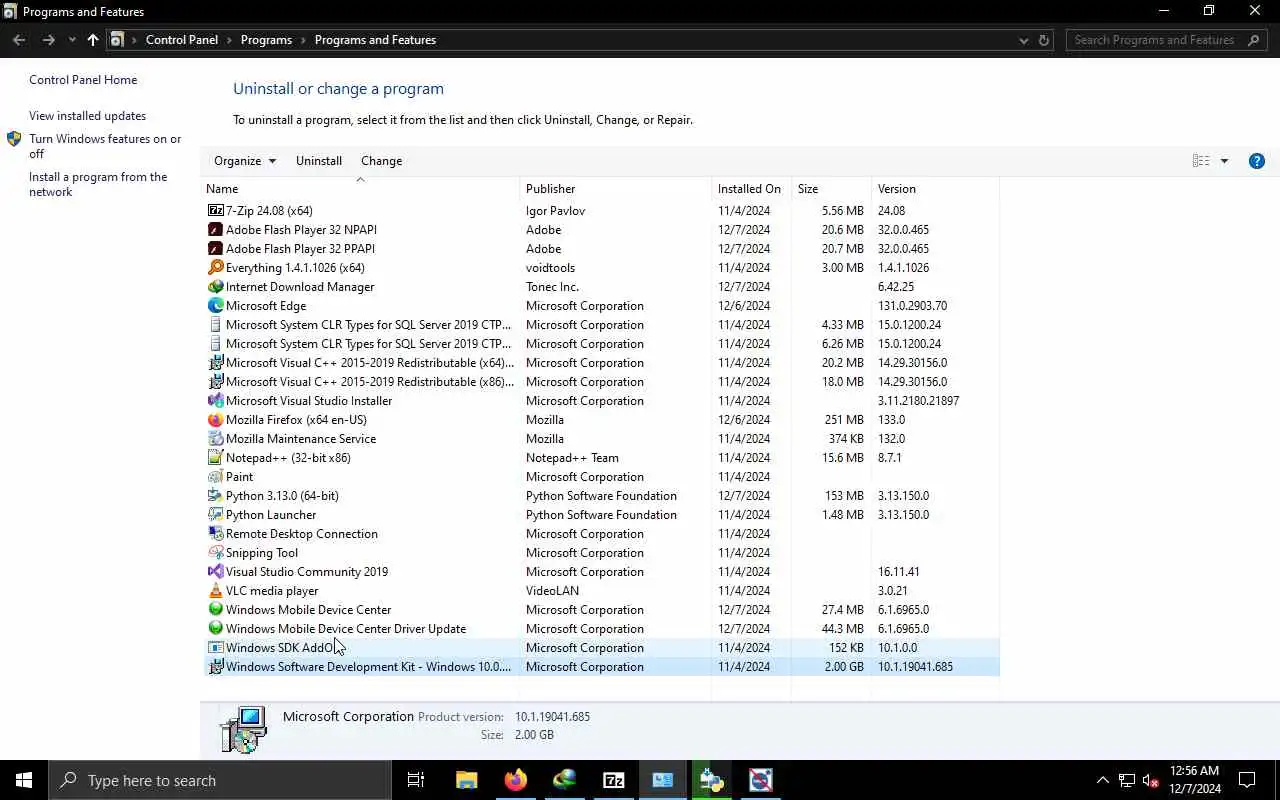Open Control Panel Home link
Image resolution: width=1280 pixels, height=800 pixels.
click(83, 80)
